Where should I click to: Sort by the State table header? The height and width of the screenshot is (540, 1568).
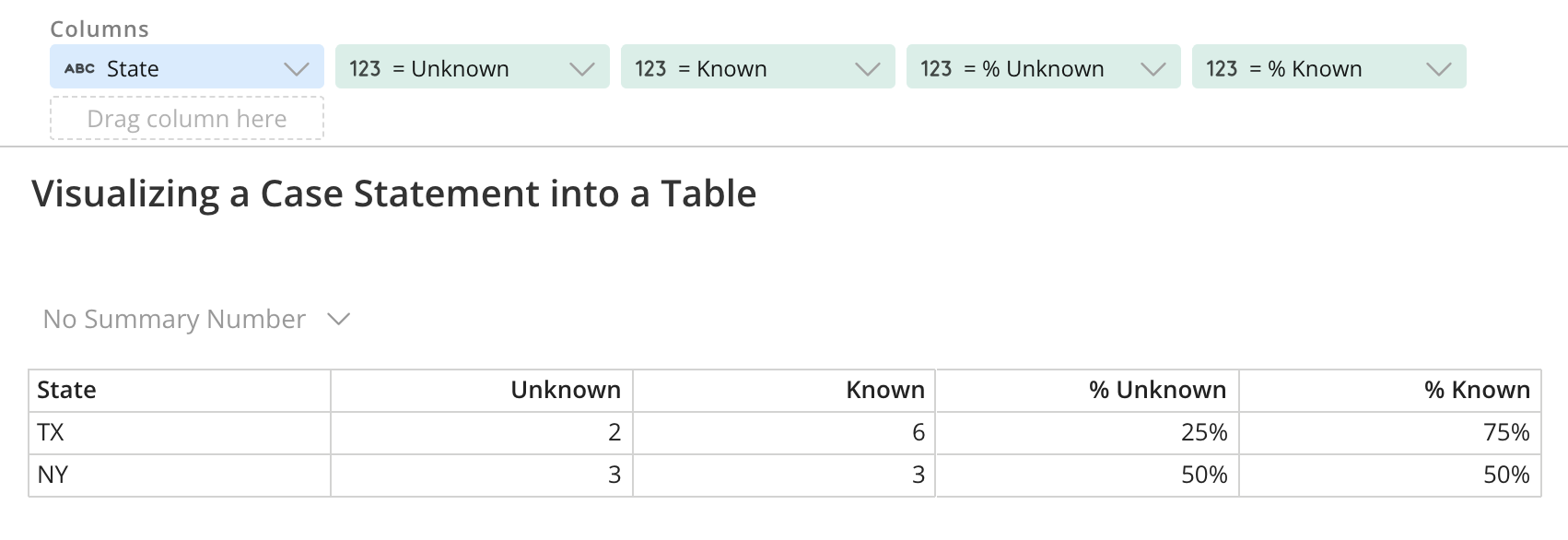tap(66, 390)
